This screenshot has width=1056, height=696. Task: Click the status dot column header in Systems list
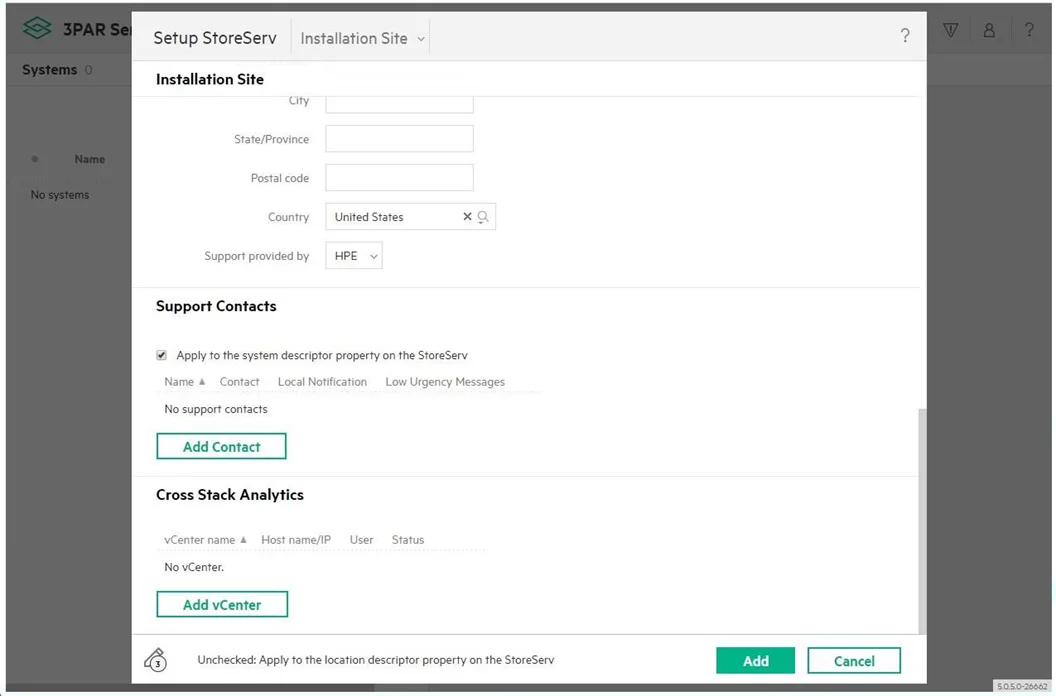click(34, 159)
